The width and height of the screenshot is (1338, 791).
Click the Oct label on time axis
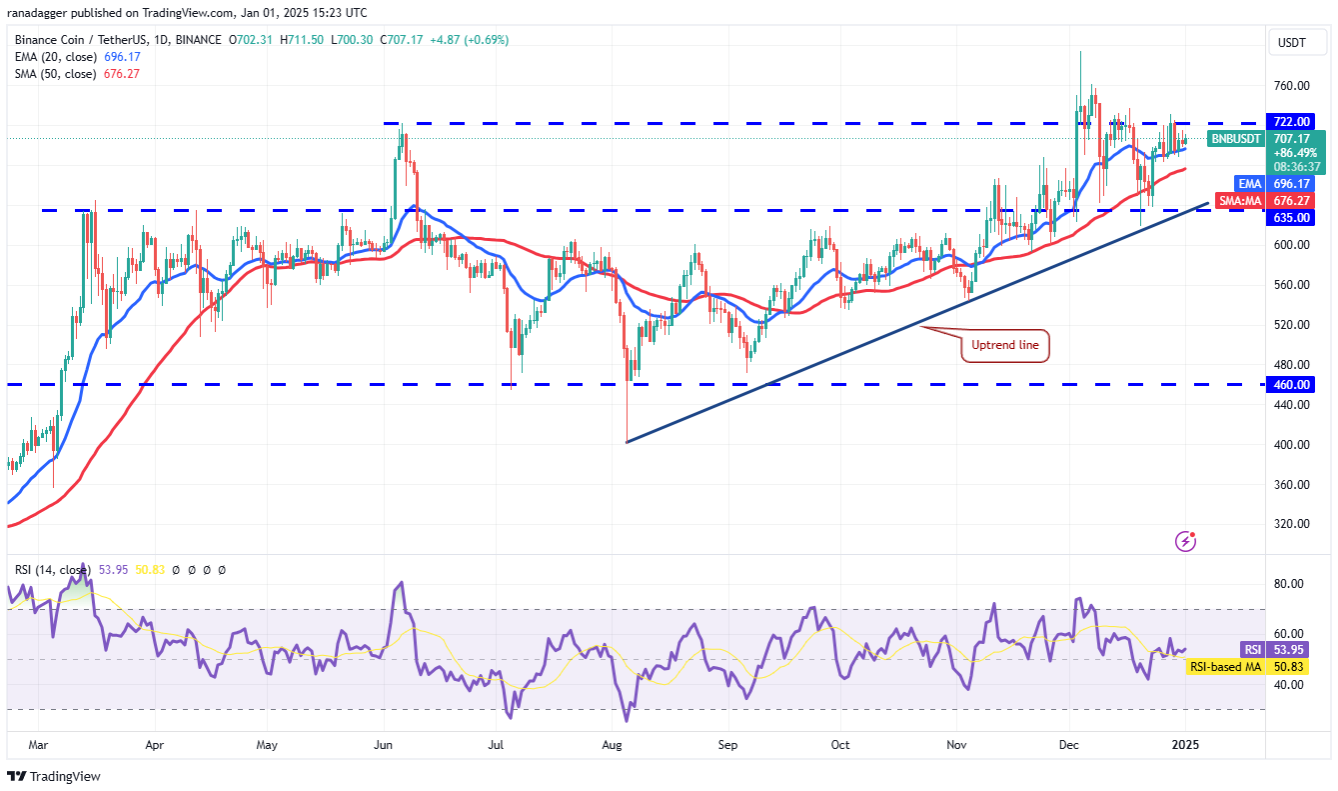(x=840, y=745)
